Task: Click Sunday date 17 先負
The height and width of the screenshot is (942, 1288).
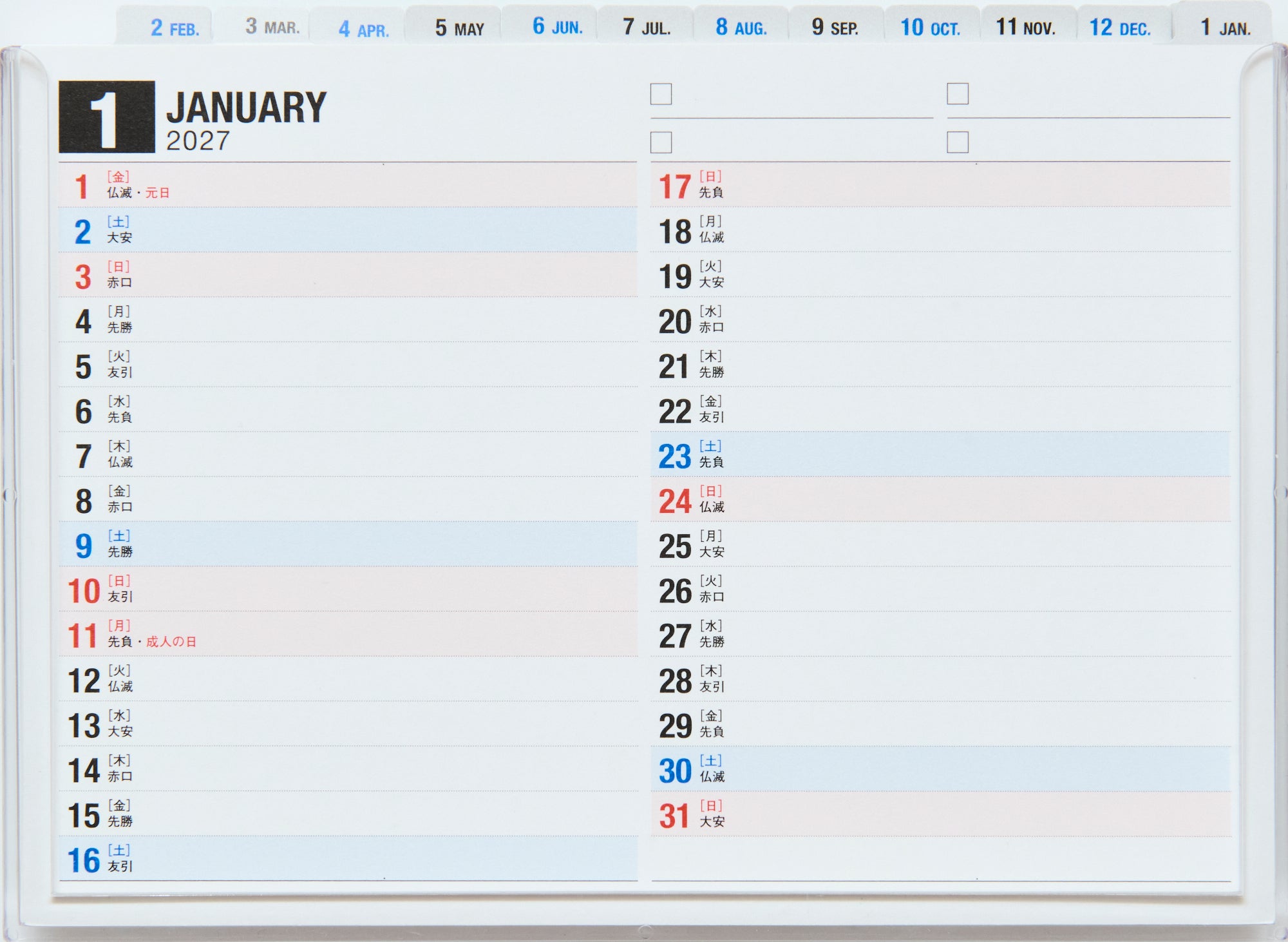Action: (940, 185)
